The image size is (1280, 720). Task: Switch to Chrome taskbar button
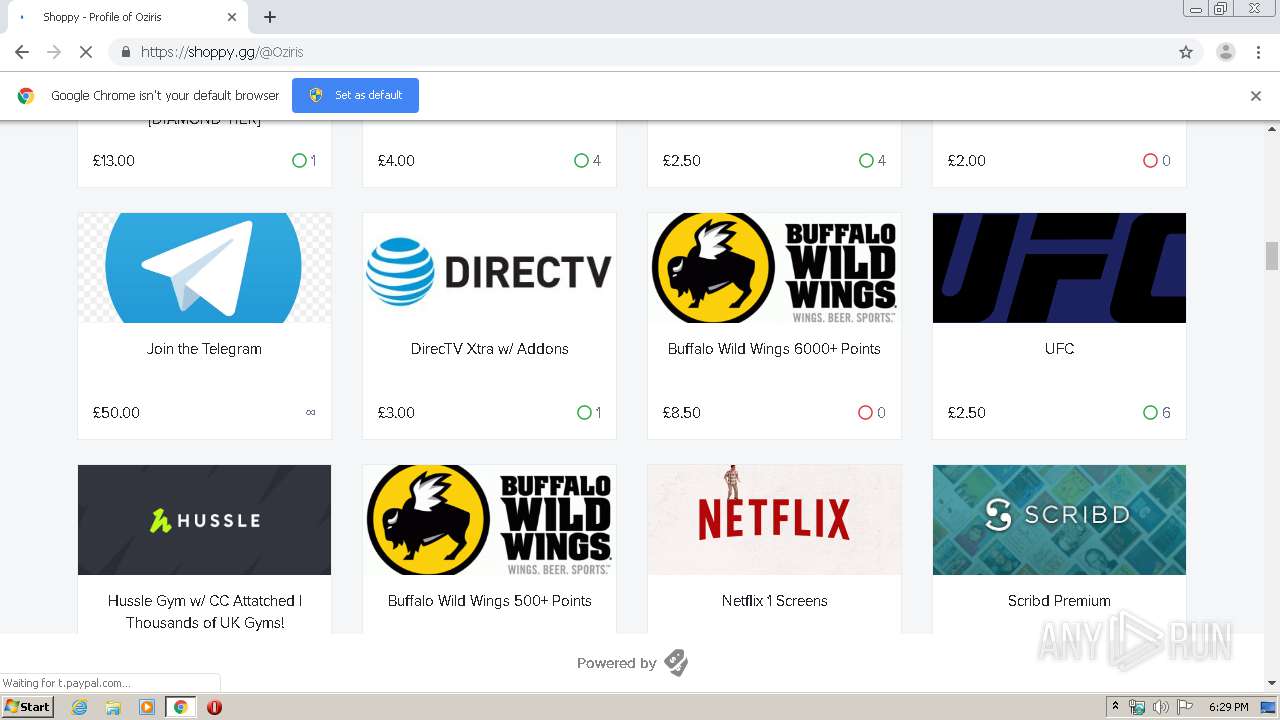181,707
